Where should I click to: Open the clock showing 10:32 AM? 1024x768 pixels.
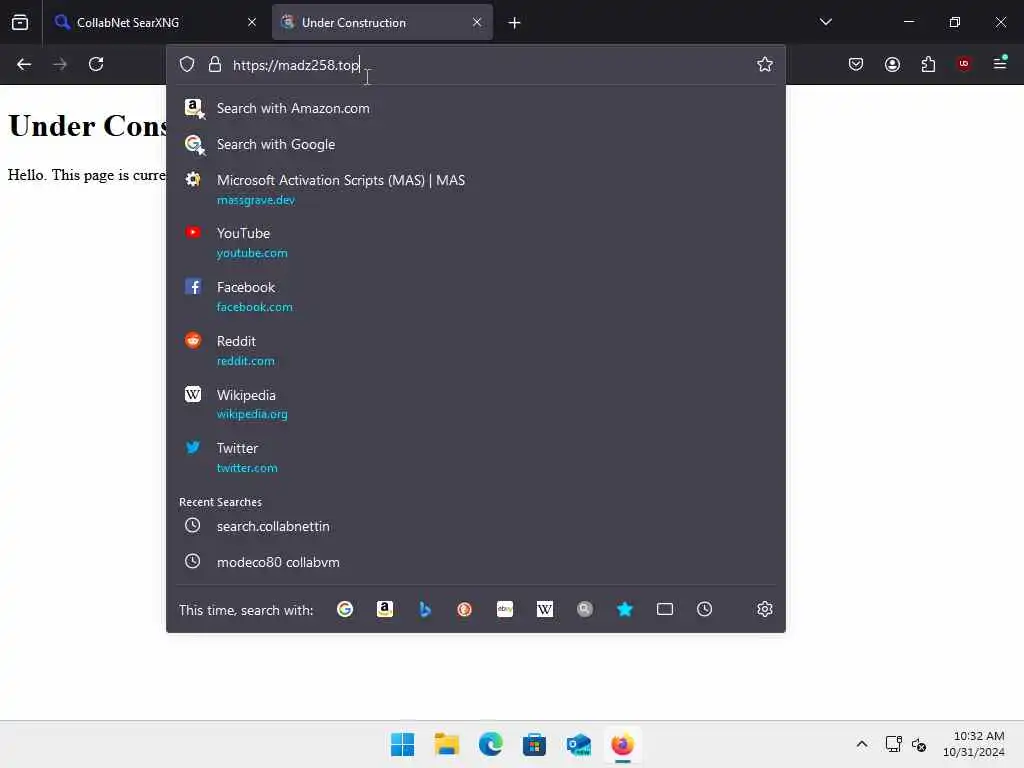point(974,744)
